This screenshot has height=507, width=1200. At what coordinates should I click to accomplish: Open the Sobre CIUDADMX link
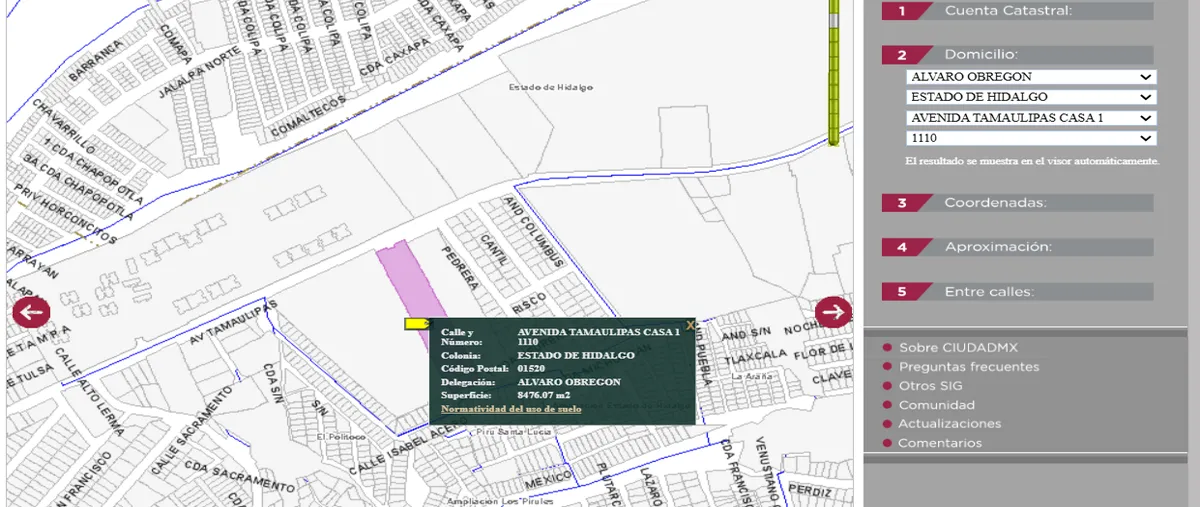click(x=958, y=348)
